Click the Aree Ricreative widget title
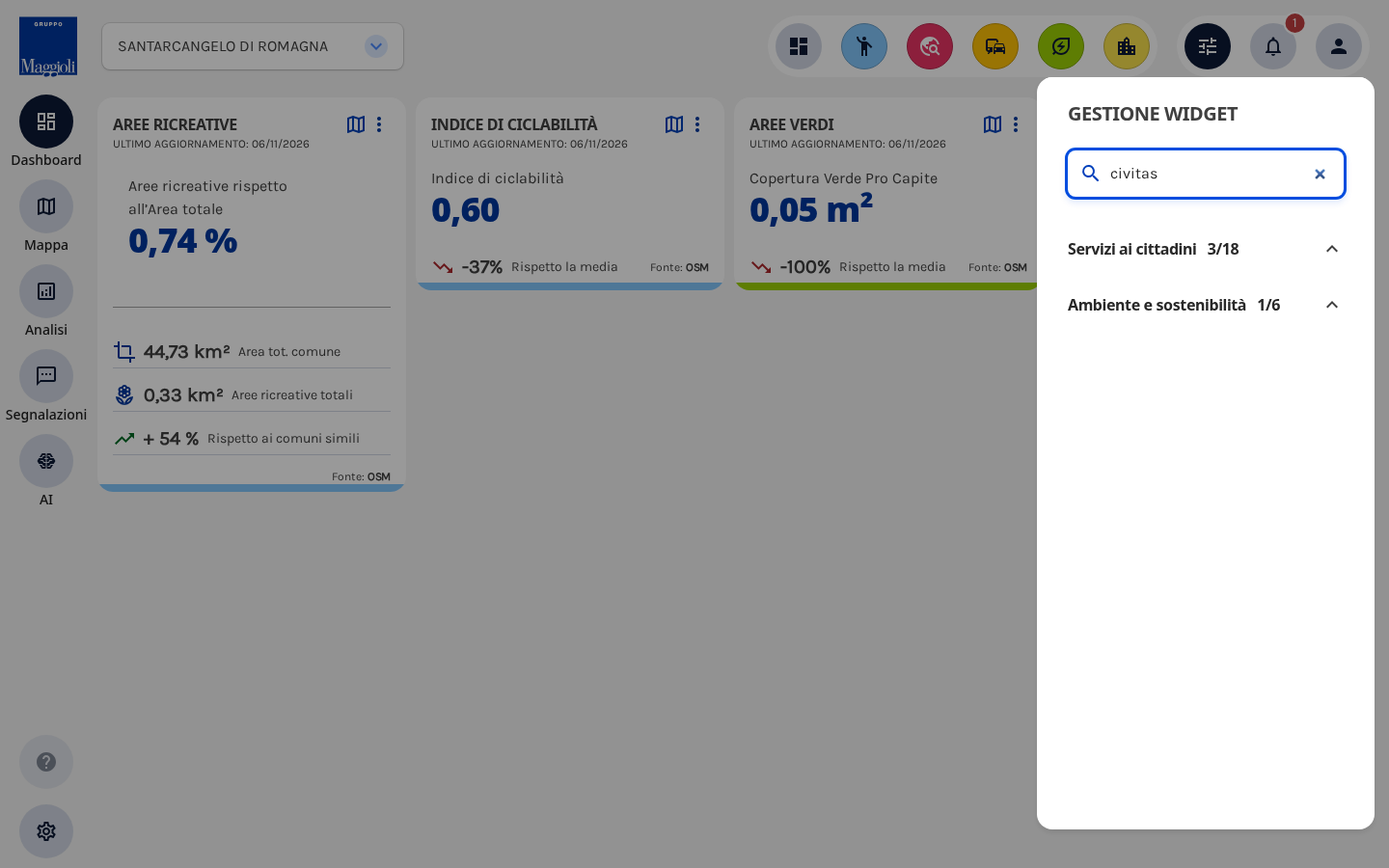 click(175, 124)
